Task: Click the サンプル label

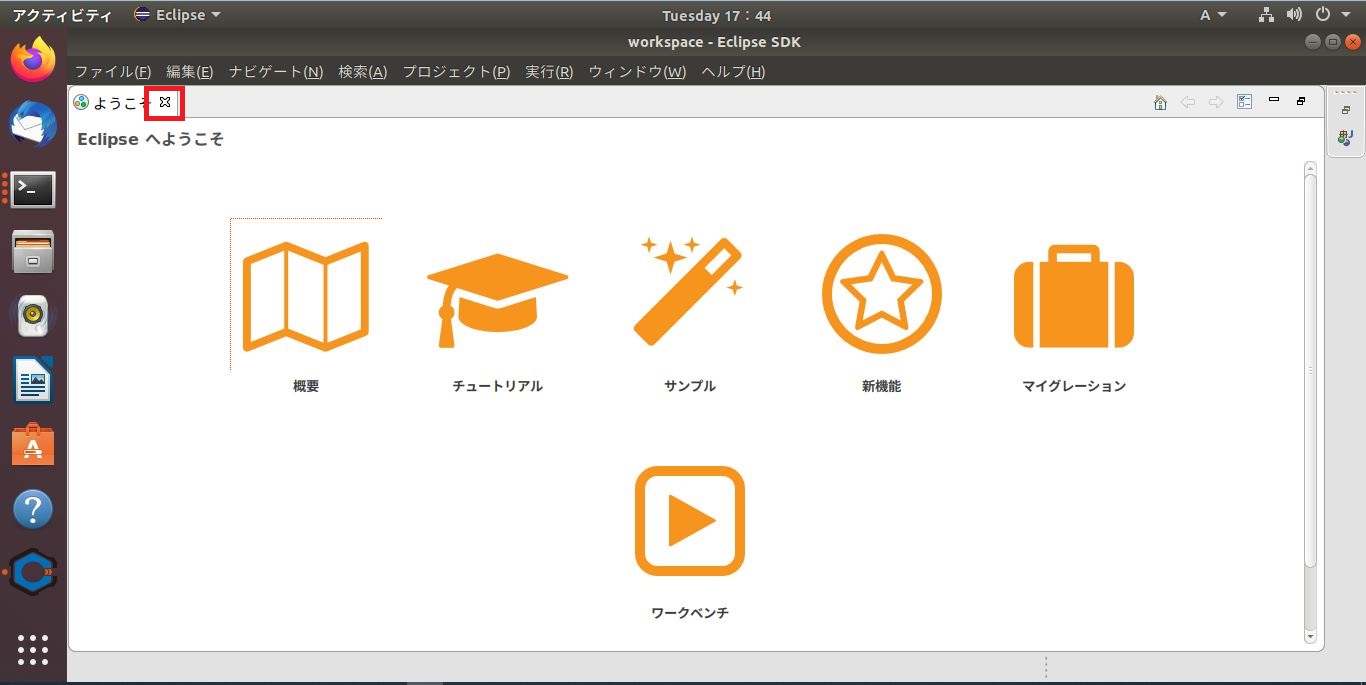Action: [x=689, y=386]
